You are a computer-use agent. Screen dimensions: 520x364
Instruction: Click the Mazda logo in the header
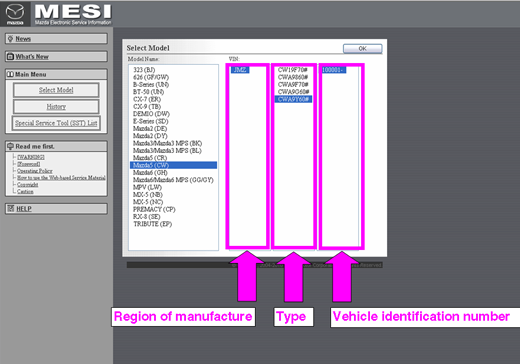15,14
